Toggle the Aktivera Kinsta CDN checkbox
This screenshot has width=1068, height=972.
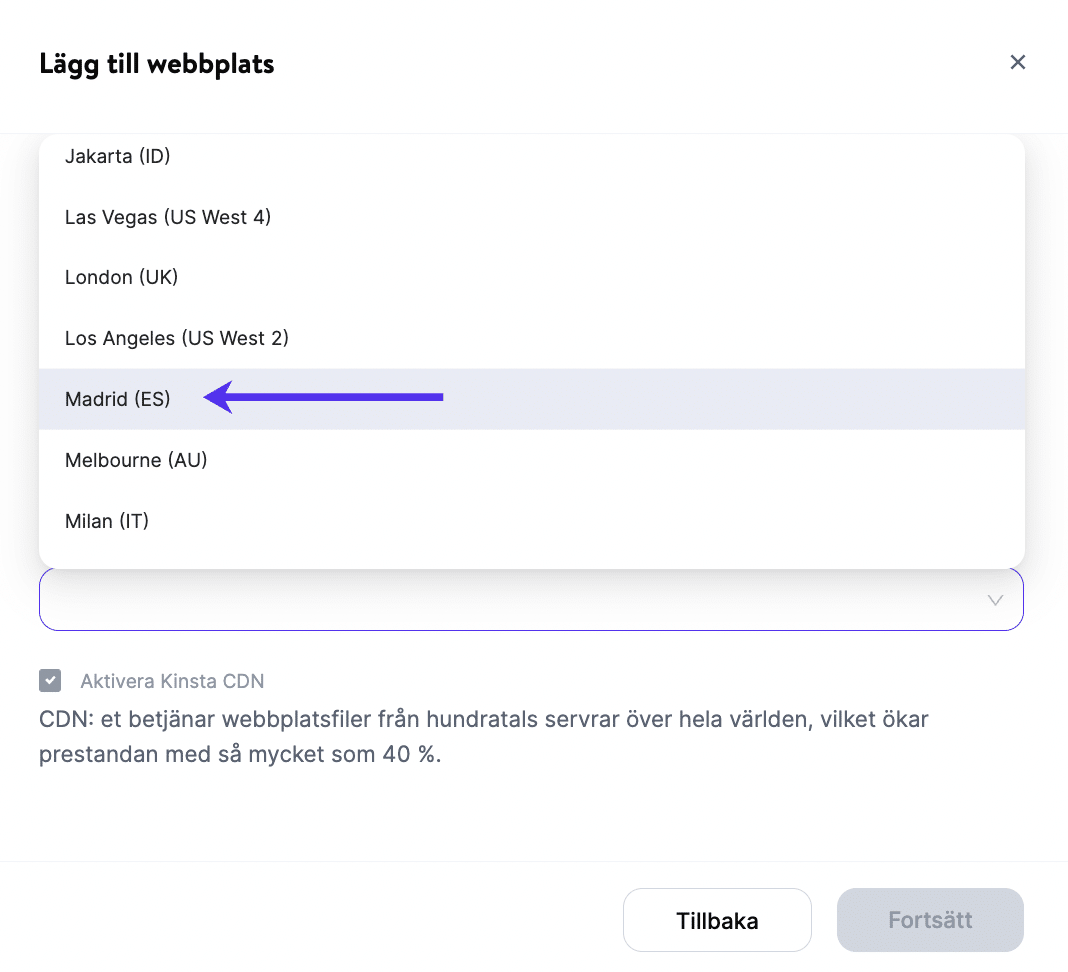(50, 681)
